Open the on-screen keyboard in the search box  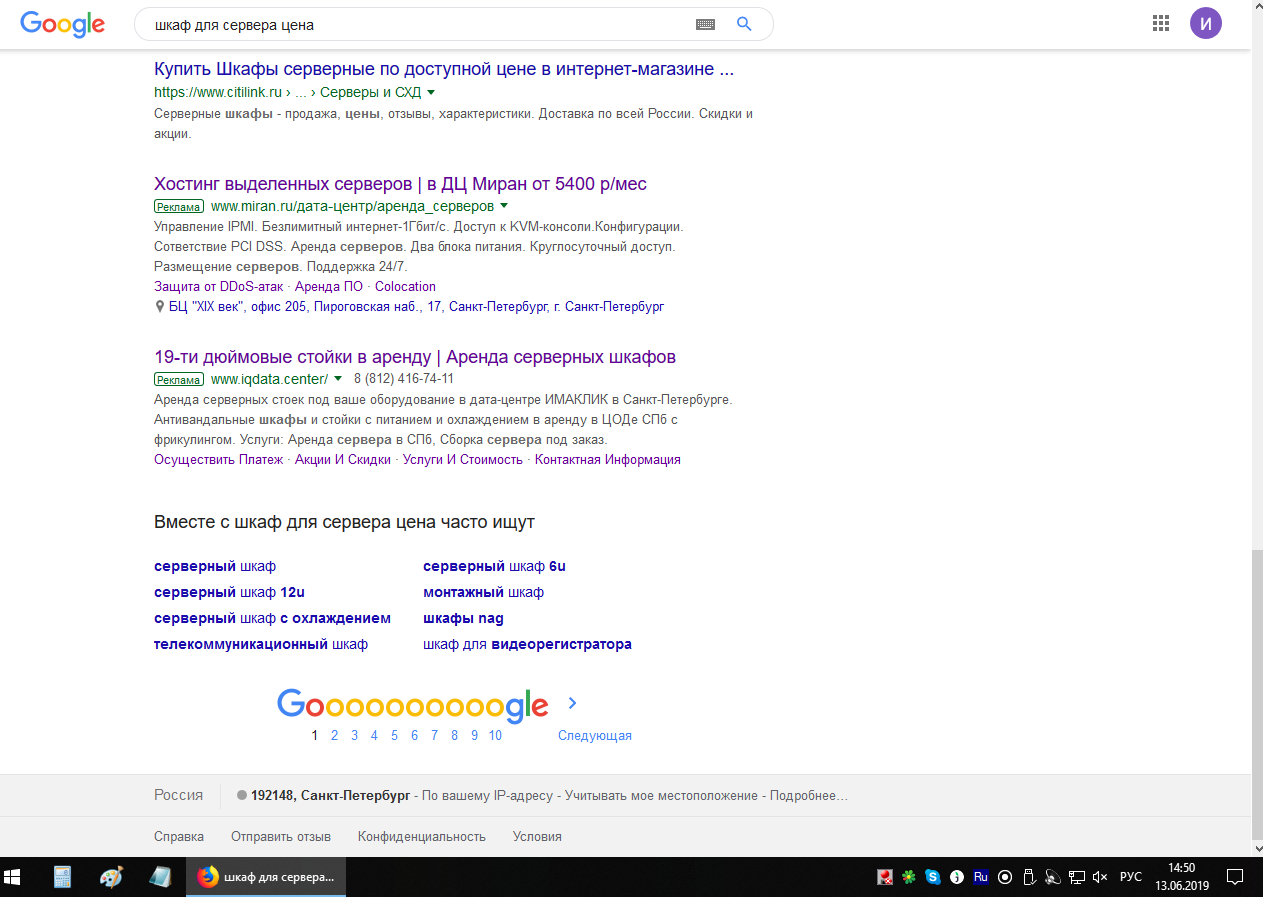click(705, 24)
